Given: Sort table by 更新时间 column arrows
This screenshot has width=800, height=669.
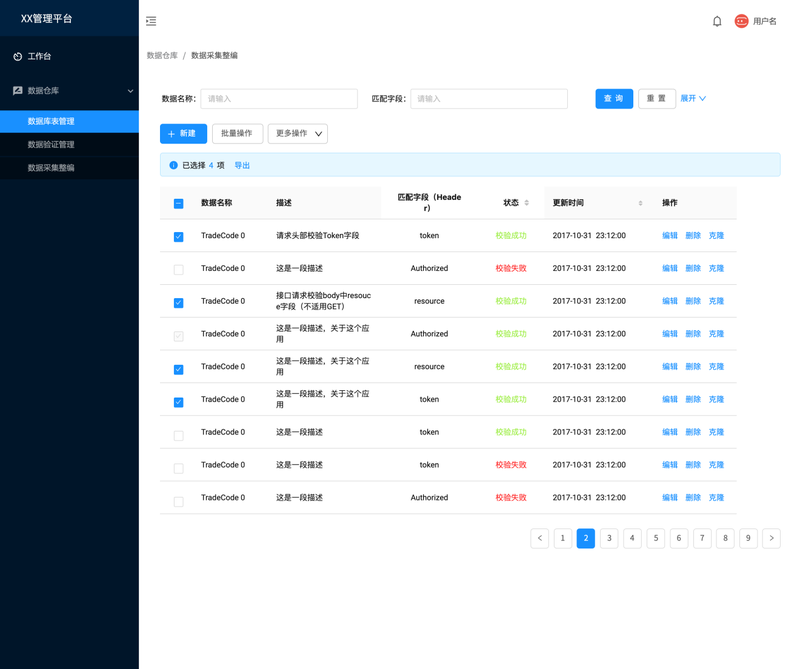Looking at the screenshot, I should point(640,203).
